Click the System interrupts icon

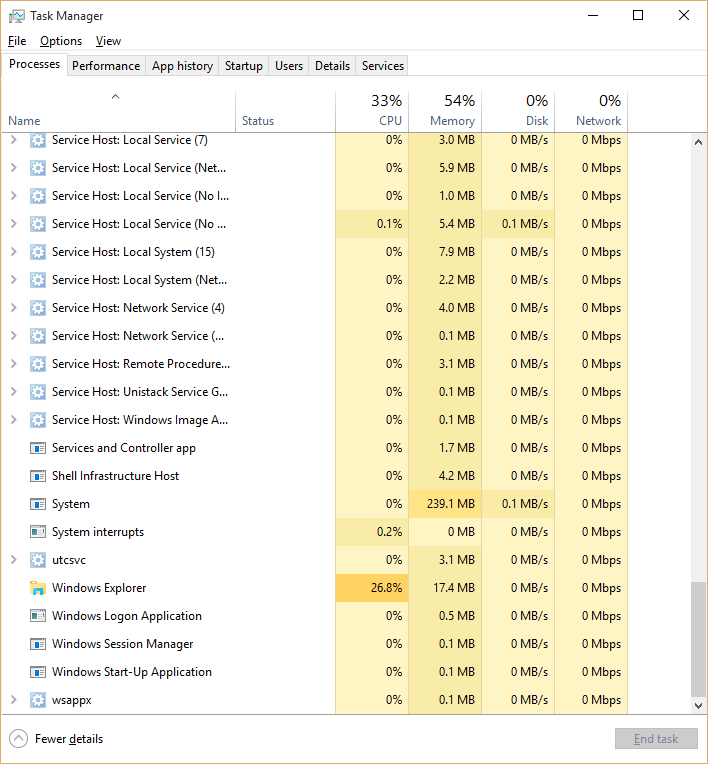coord(38,532)
